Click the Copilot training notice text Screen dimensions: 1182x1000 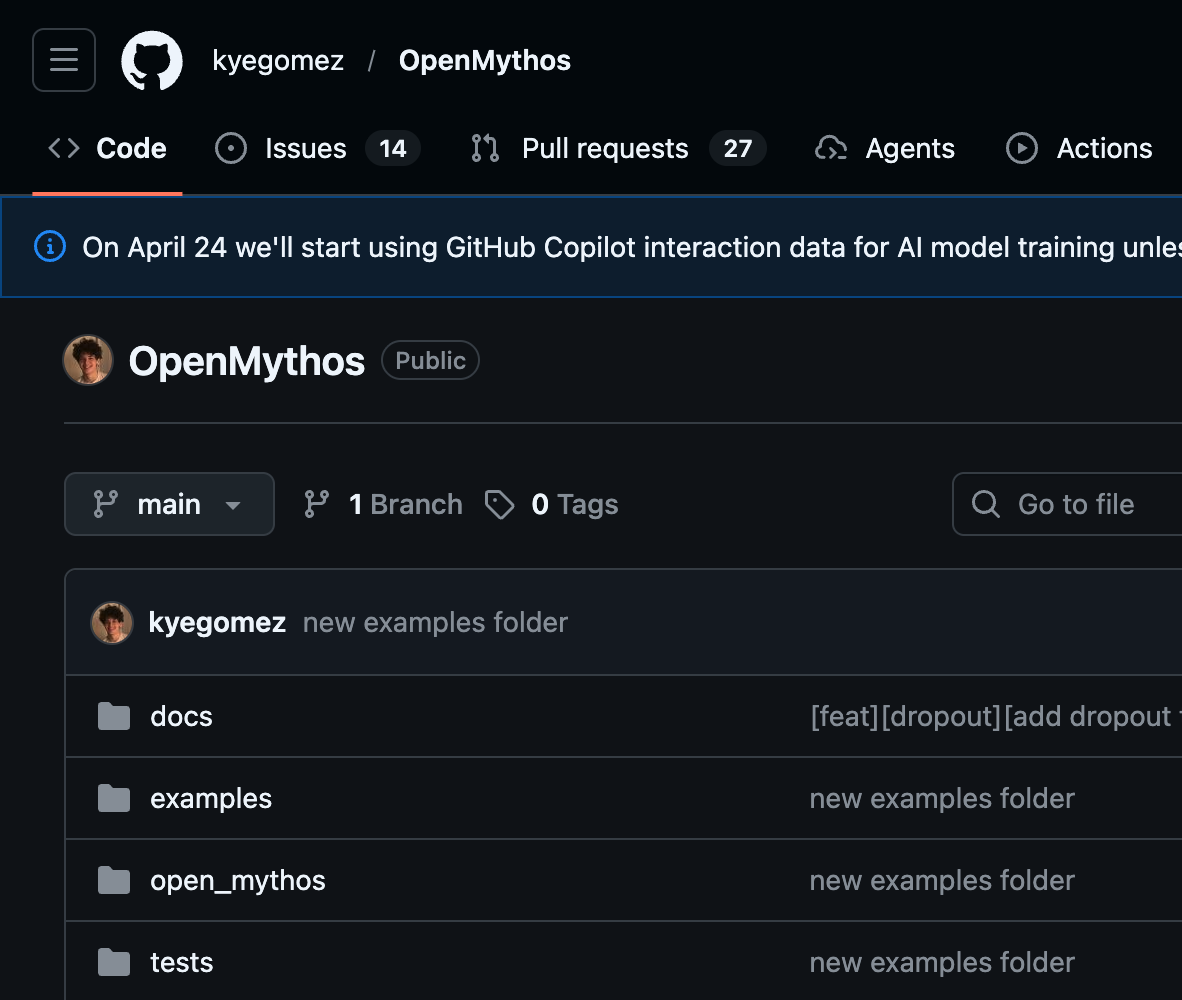tap(632, 247)
